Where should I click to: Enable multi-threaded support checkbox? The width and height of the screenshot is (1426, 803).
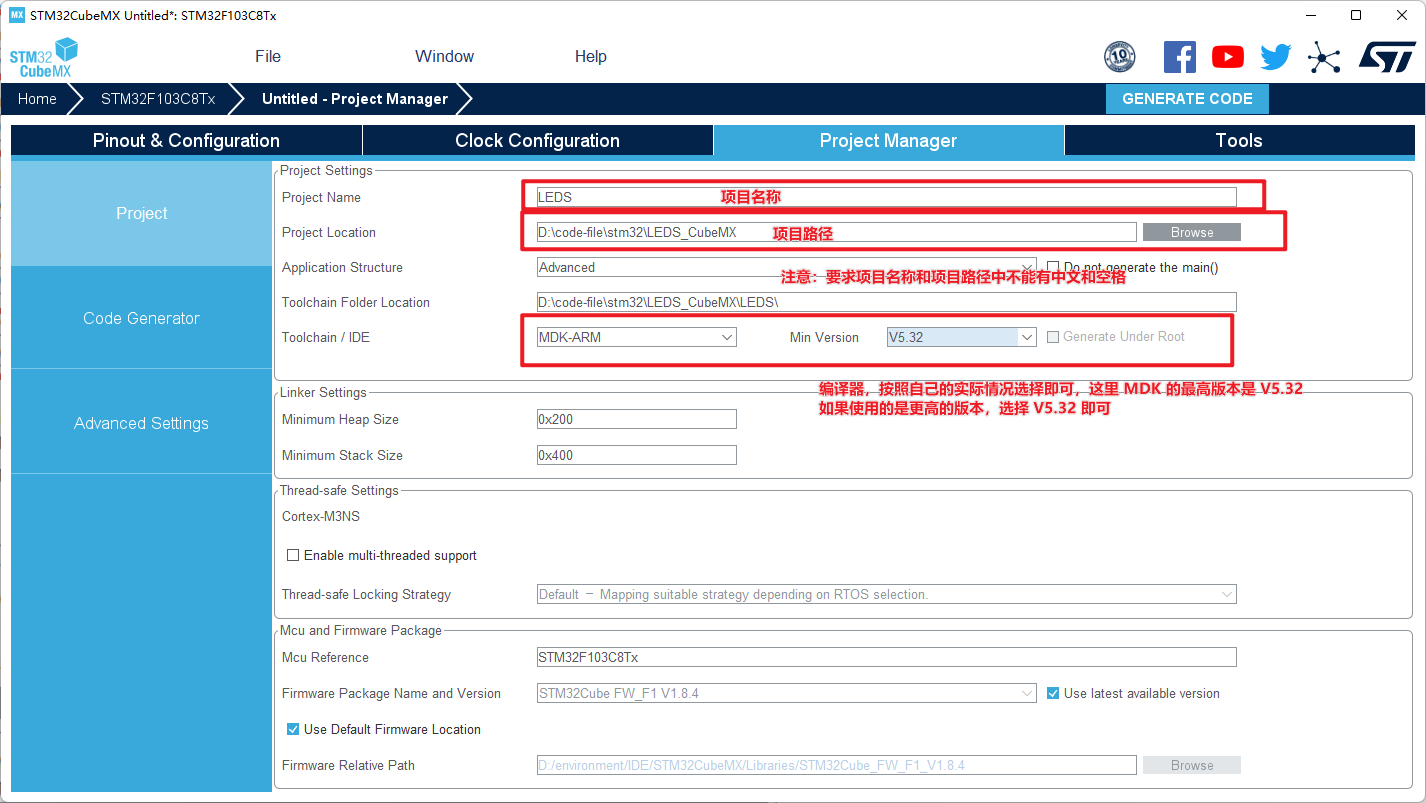point(293,555)
